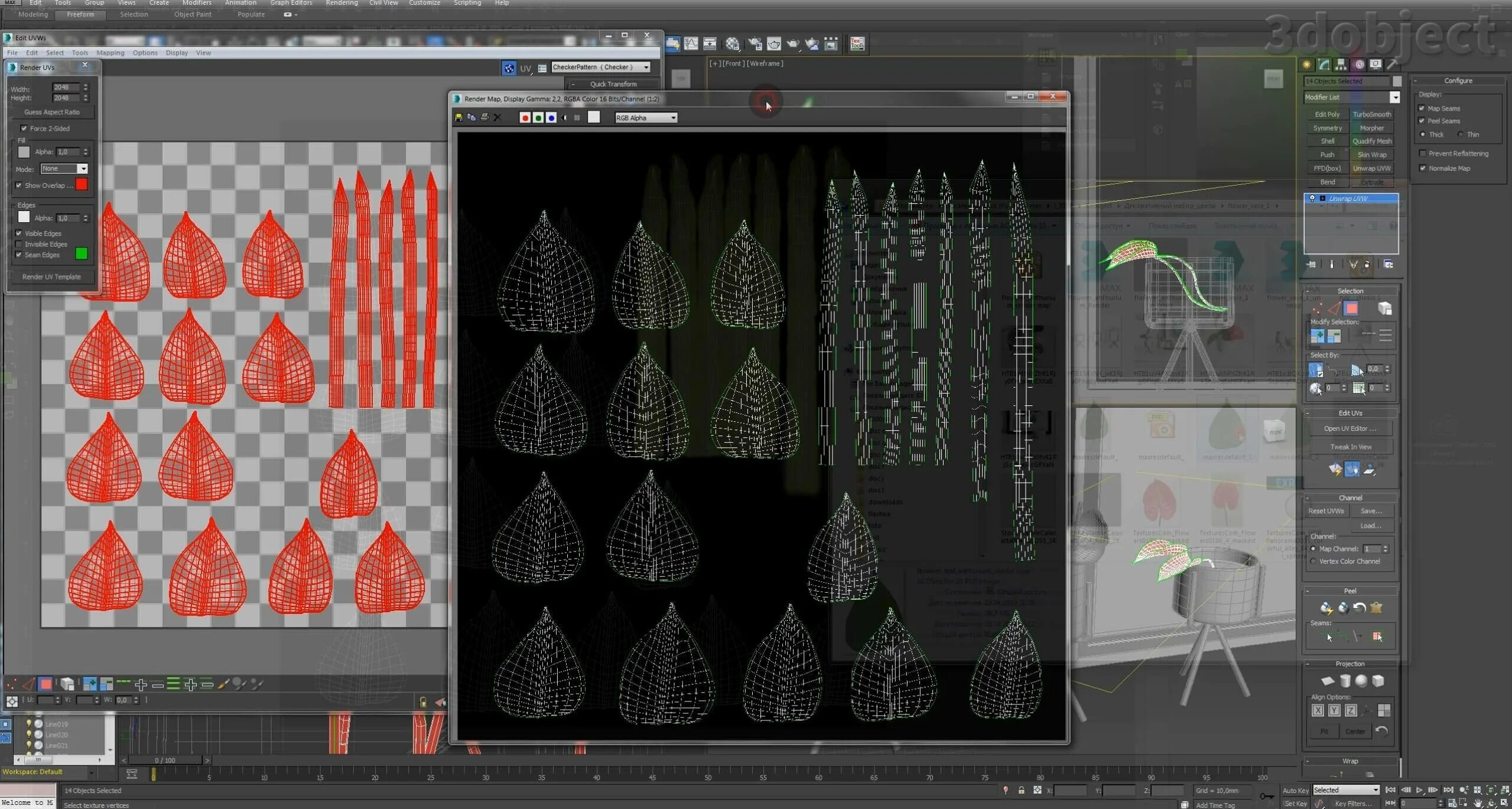Viewport: 1512px width, 809px height.
Task: Pick the green Seam Edges color swatch
Action: pyautogui.click(x=82, y=254)
